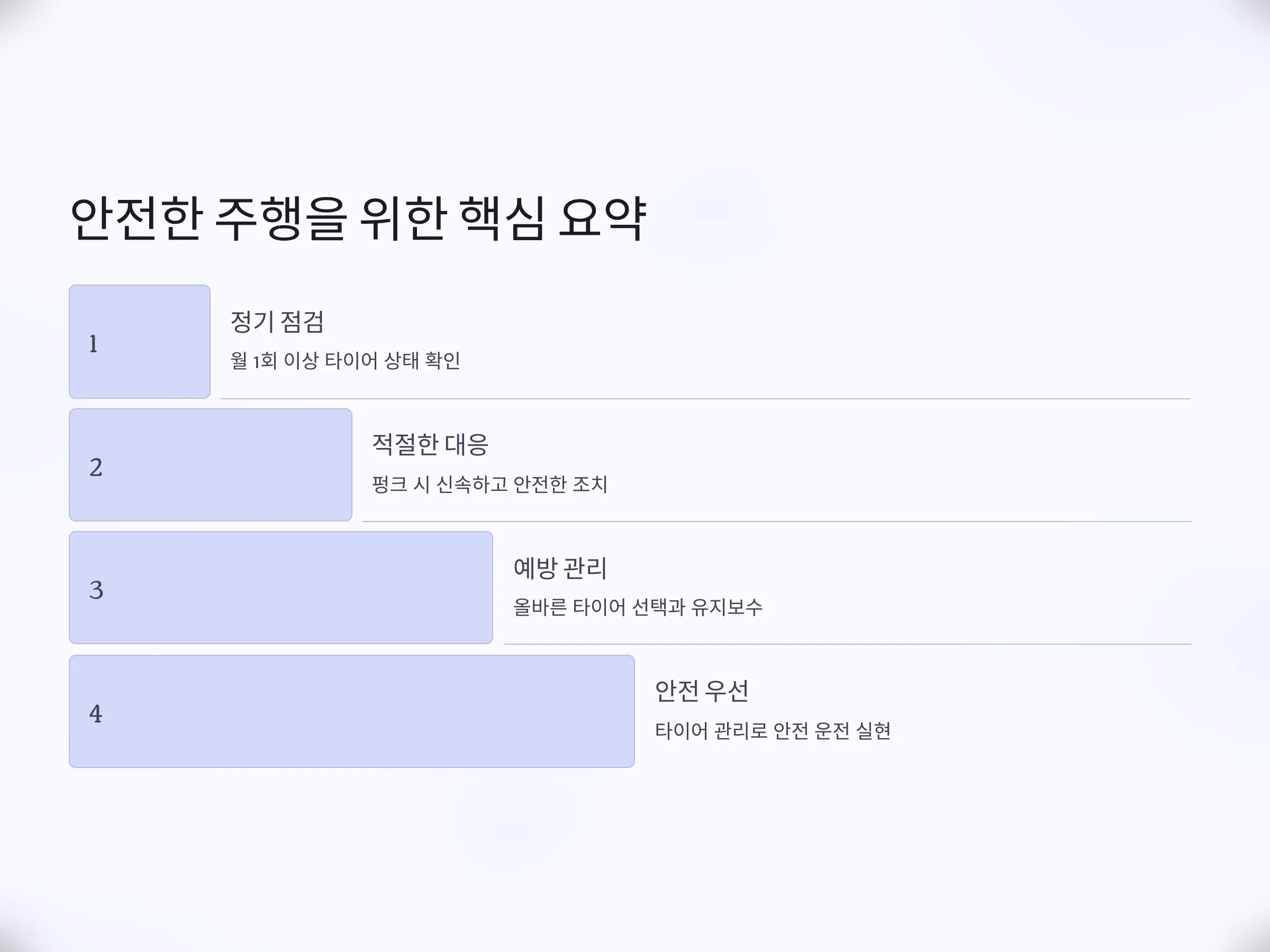Select the heading 안전 우선
Screen dimensions: 1270x952
coord(702,691)
